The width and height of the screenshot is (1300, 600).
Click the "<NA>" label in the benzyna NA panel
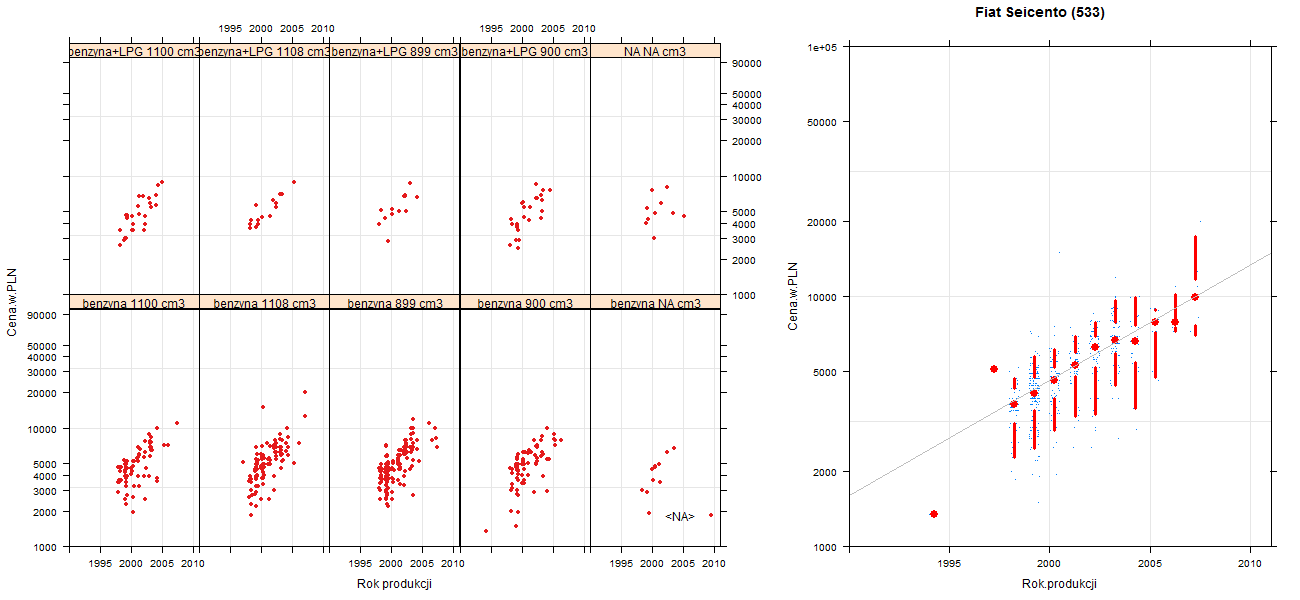(679, 517)
